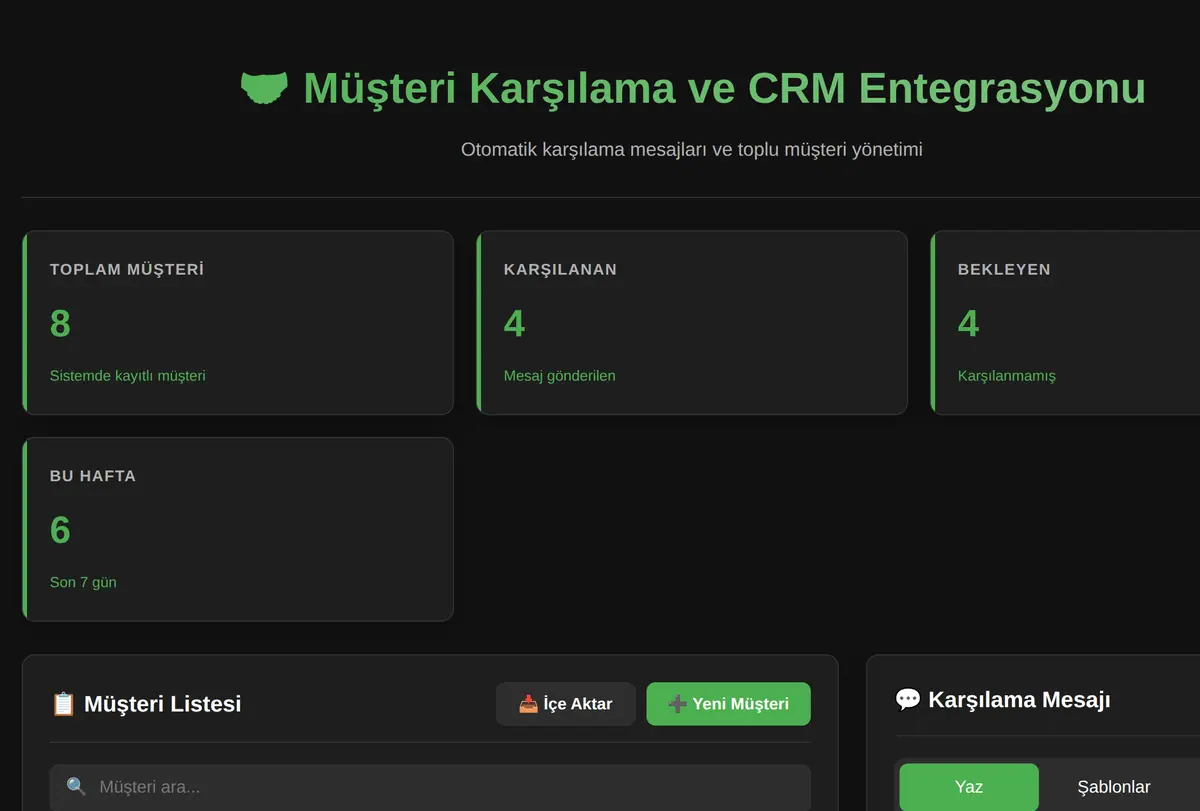Click the Müşteri Listesi heading
This screenshot has width=1200, height=811.
[x=162, y=704]
